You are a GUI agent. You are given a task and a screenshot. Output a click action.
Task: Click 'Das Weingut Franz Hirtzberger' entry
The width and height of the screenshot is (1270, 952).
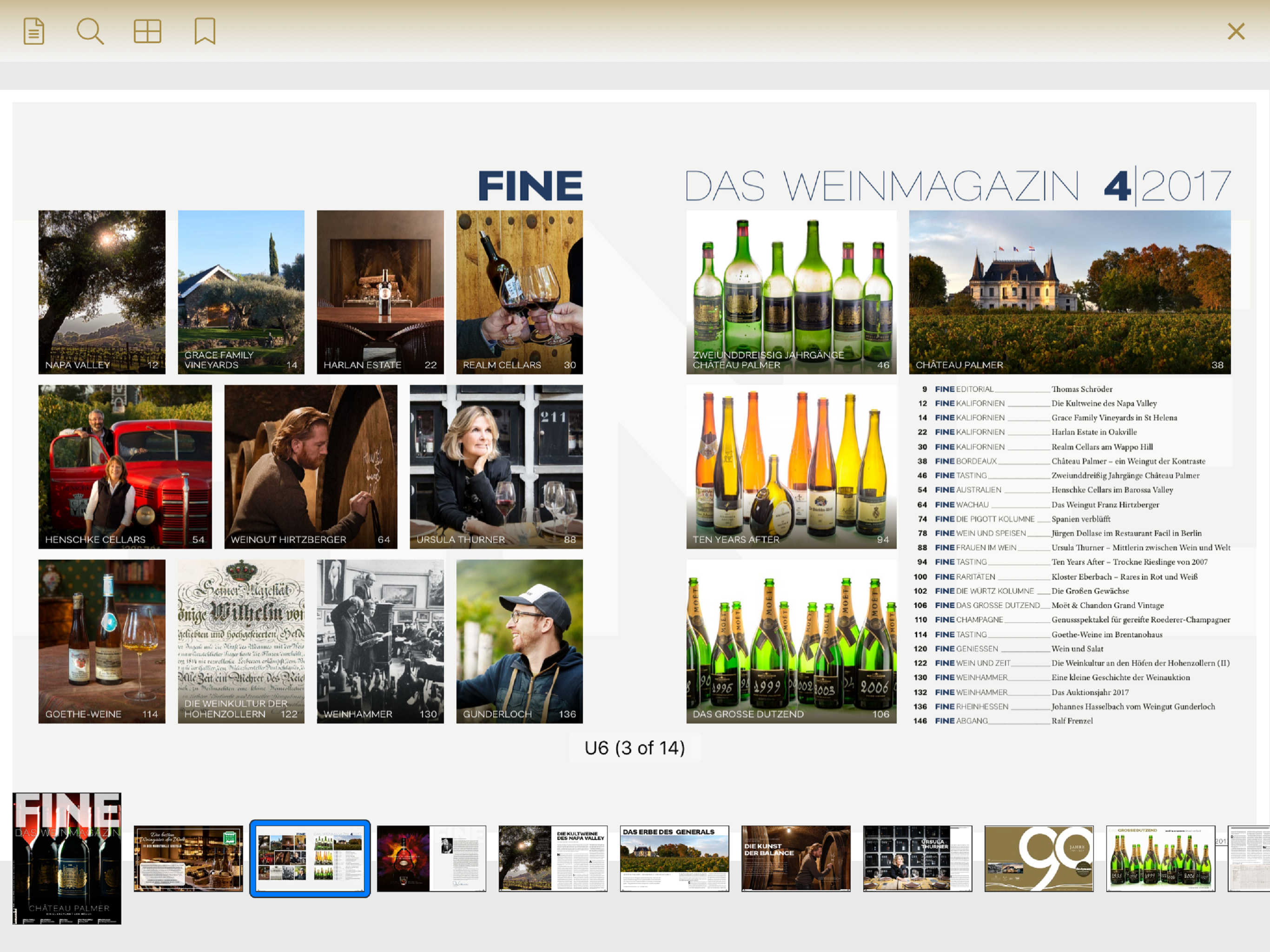pyautogui.click(x=1105, y=505)
